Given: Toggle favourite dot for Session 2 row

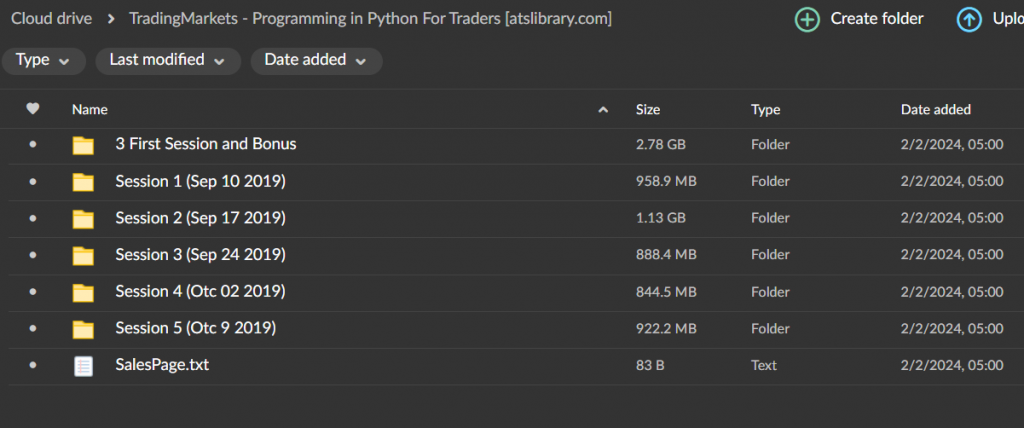Looking at the screenshot, I should tap(33, 218).
